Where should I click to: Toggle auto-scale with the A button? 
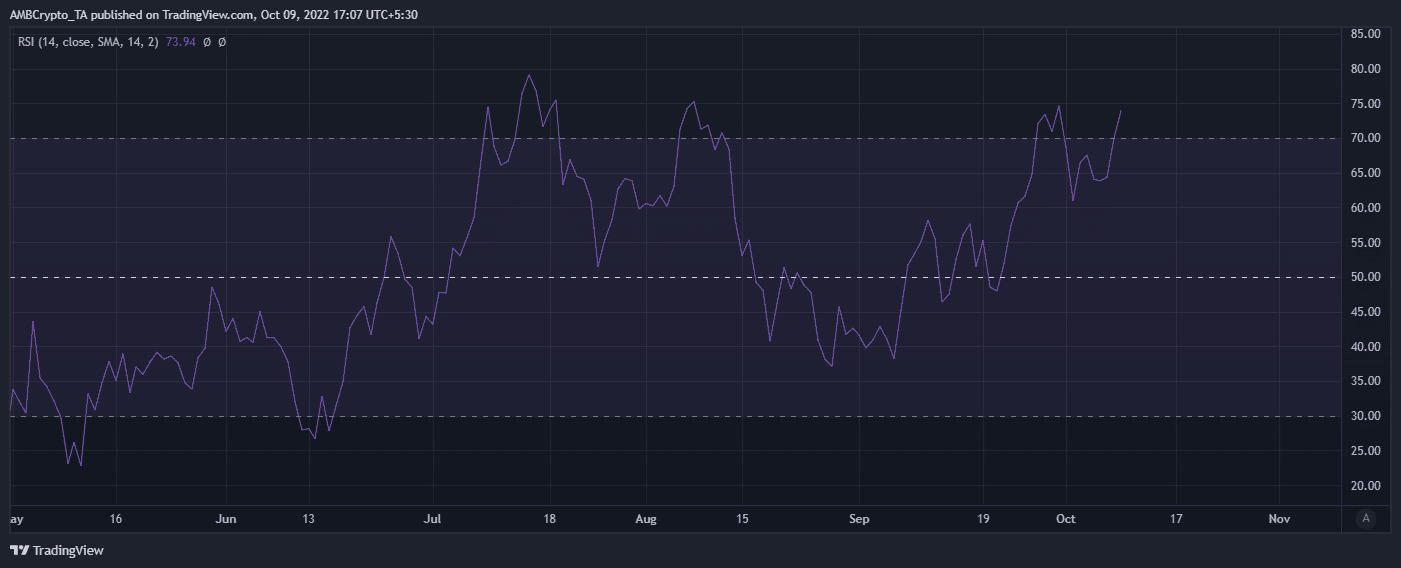click(1366, 518)
